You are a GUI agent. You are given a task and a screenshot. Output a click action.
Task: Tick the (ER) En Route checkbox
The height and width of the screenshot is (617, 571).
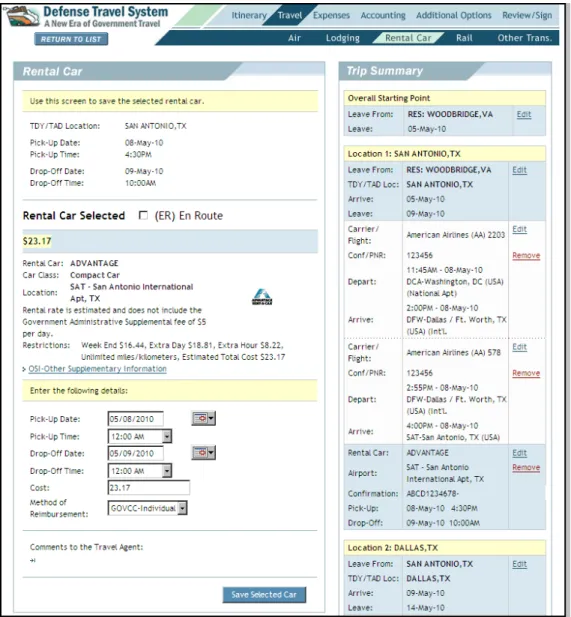[x=143, y=215]
